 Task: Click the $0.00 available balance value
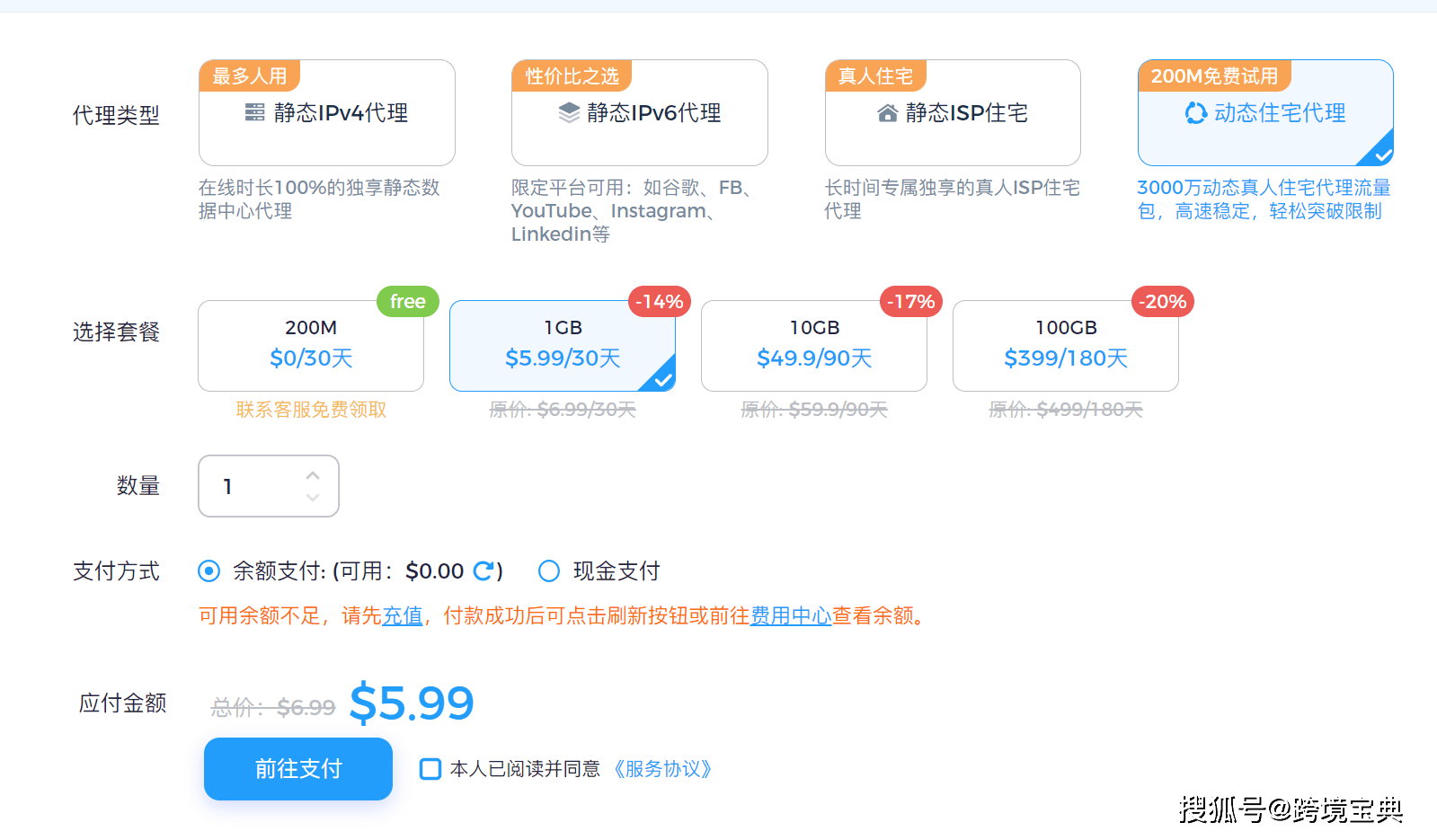[435, 571]
